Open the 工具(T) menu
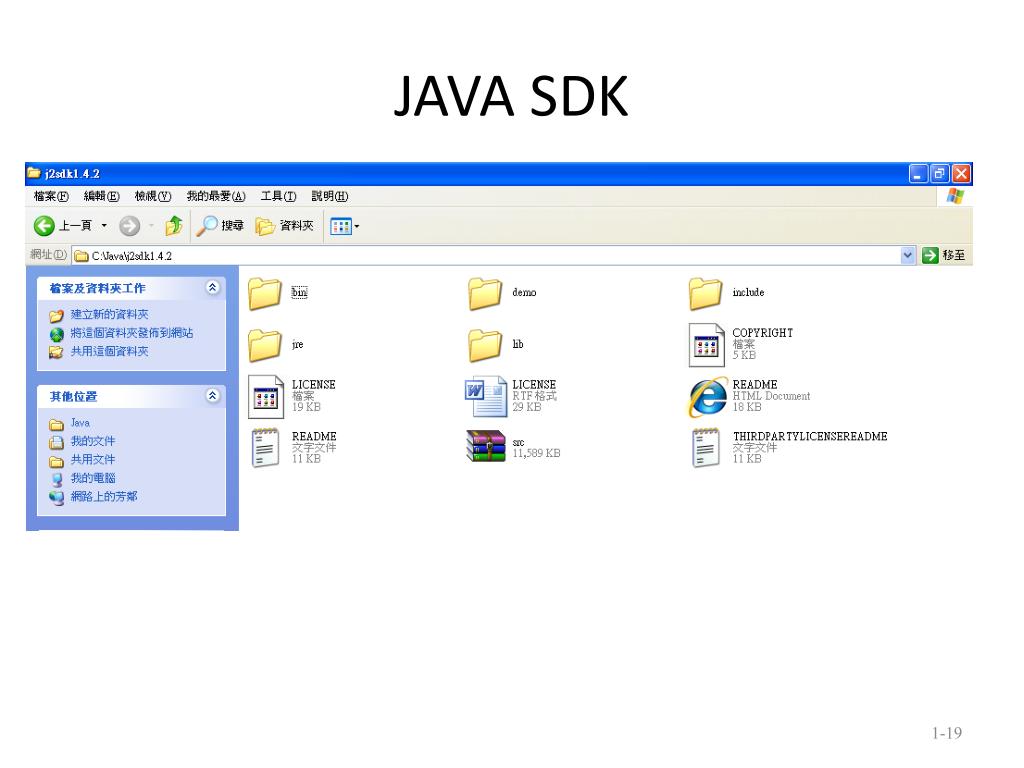Screen dimensions: 1024x768 [278, 196]
